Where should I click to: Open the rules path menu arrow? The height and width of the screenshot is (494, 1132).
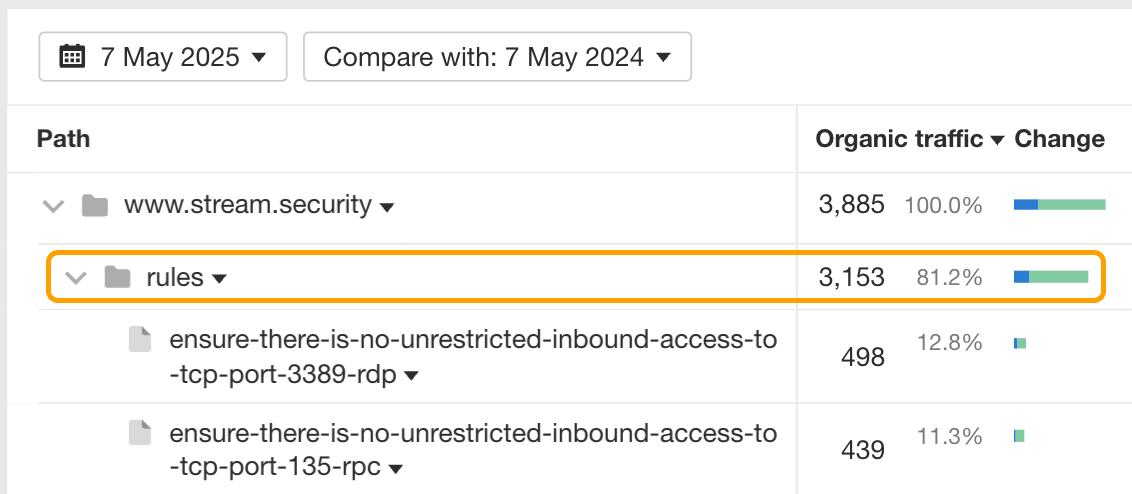coord(220,279)
